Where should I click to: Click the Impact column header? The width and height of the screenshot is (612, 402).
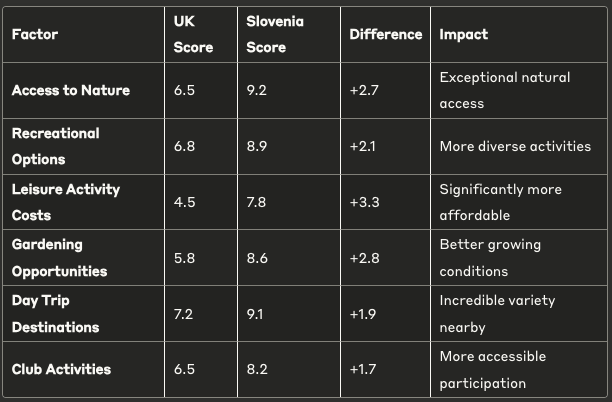point(464,34)
